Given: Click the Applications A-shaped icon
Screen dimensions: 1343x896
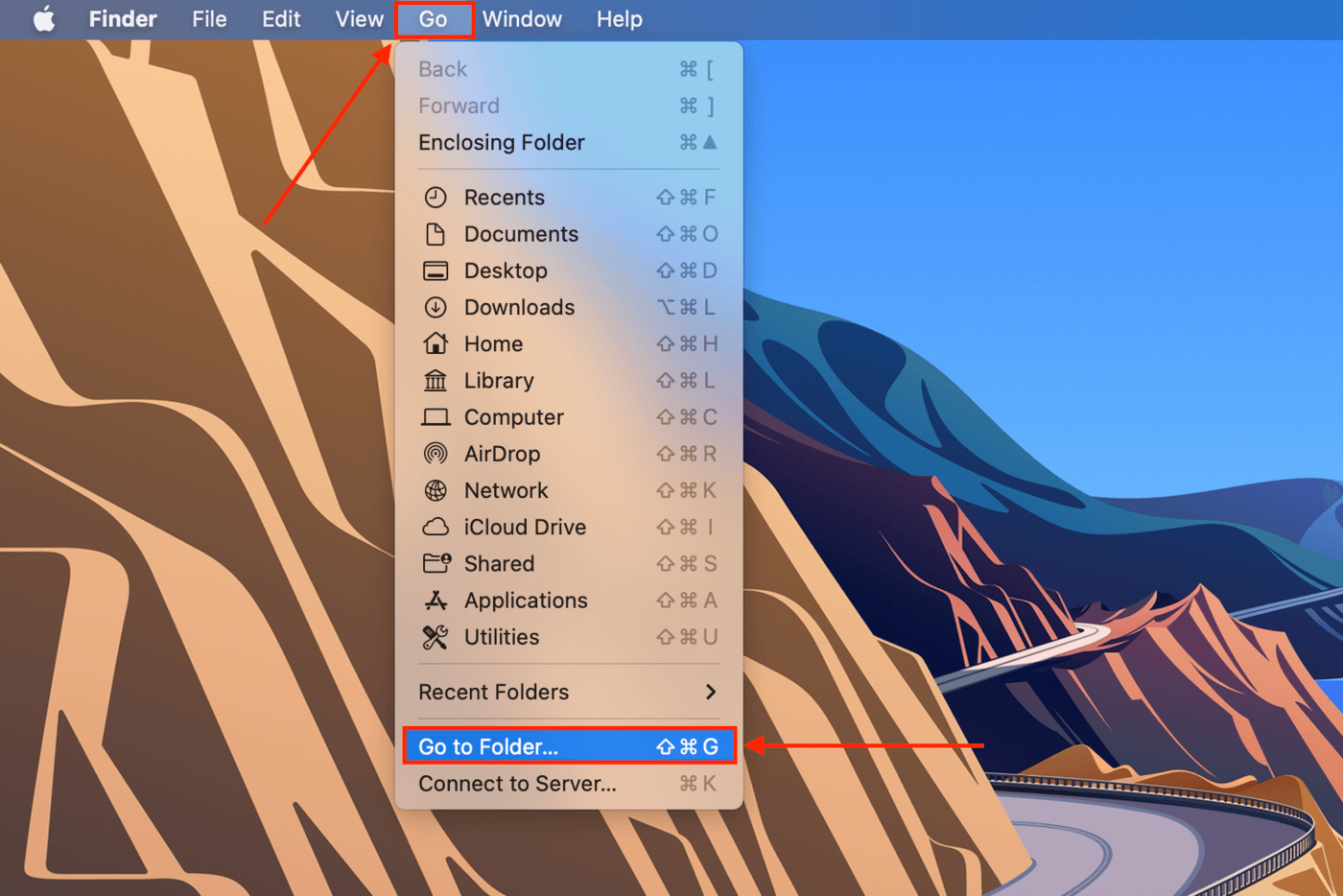Looking at the screenshot, I should tap(436, 601).
